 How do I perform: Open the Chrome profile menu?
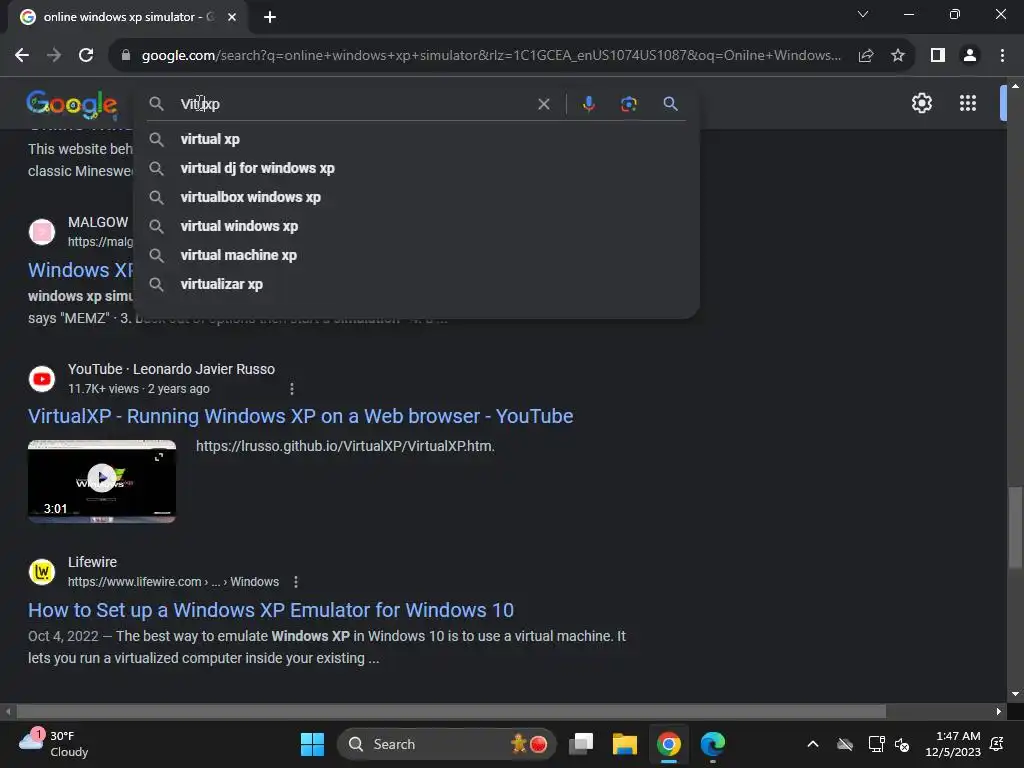(x=970, y=56)
